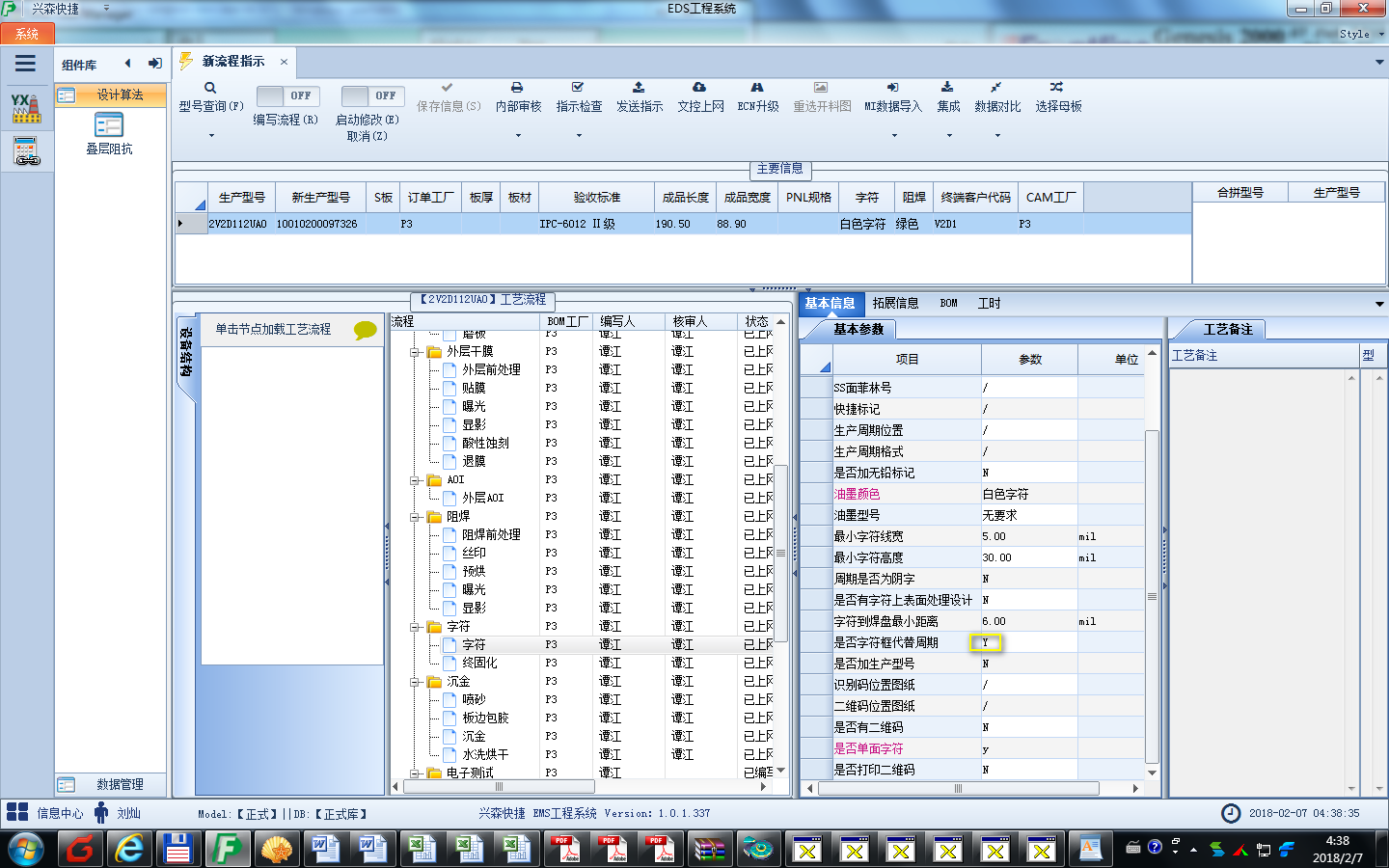Click the 油墨颜色 value 白色字符
The height and width of the screenshot is (868, 1389).
click(1028, 494)
